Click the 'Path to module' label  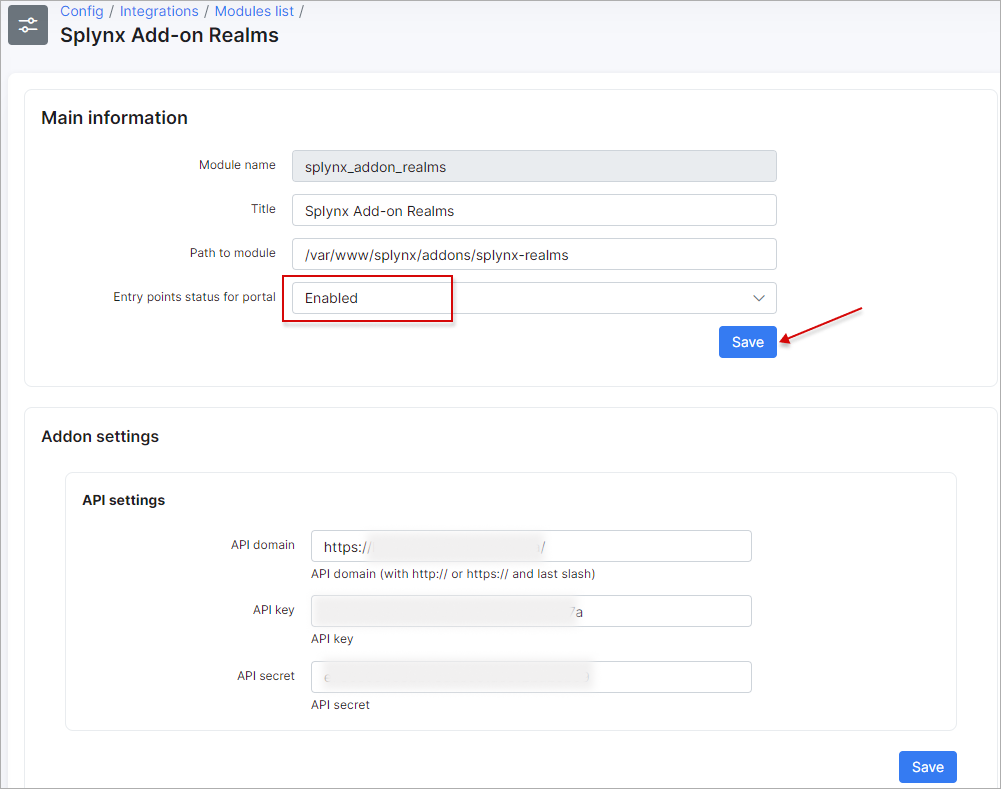click(232, 253)
